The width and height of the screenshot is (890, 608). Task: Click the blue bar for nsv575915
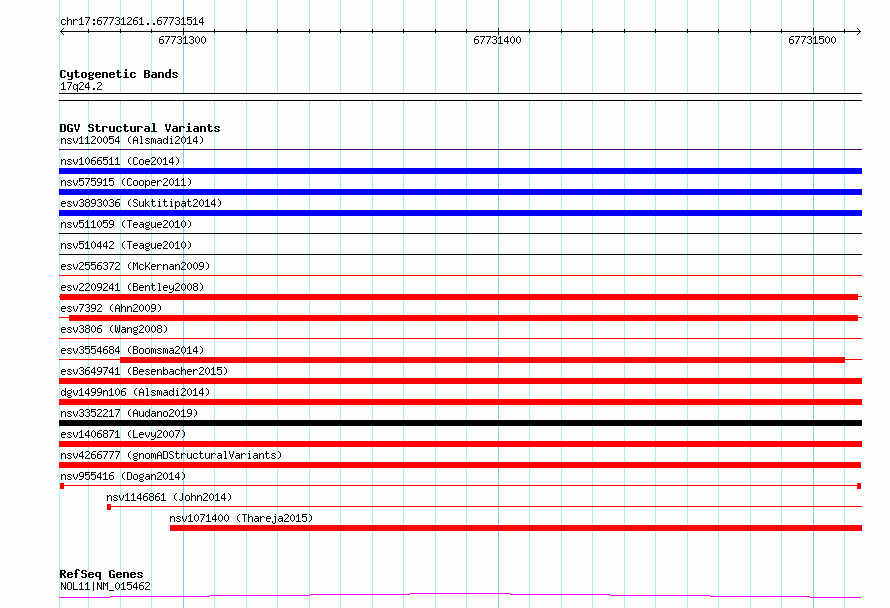(x=460, y=192)
